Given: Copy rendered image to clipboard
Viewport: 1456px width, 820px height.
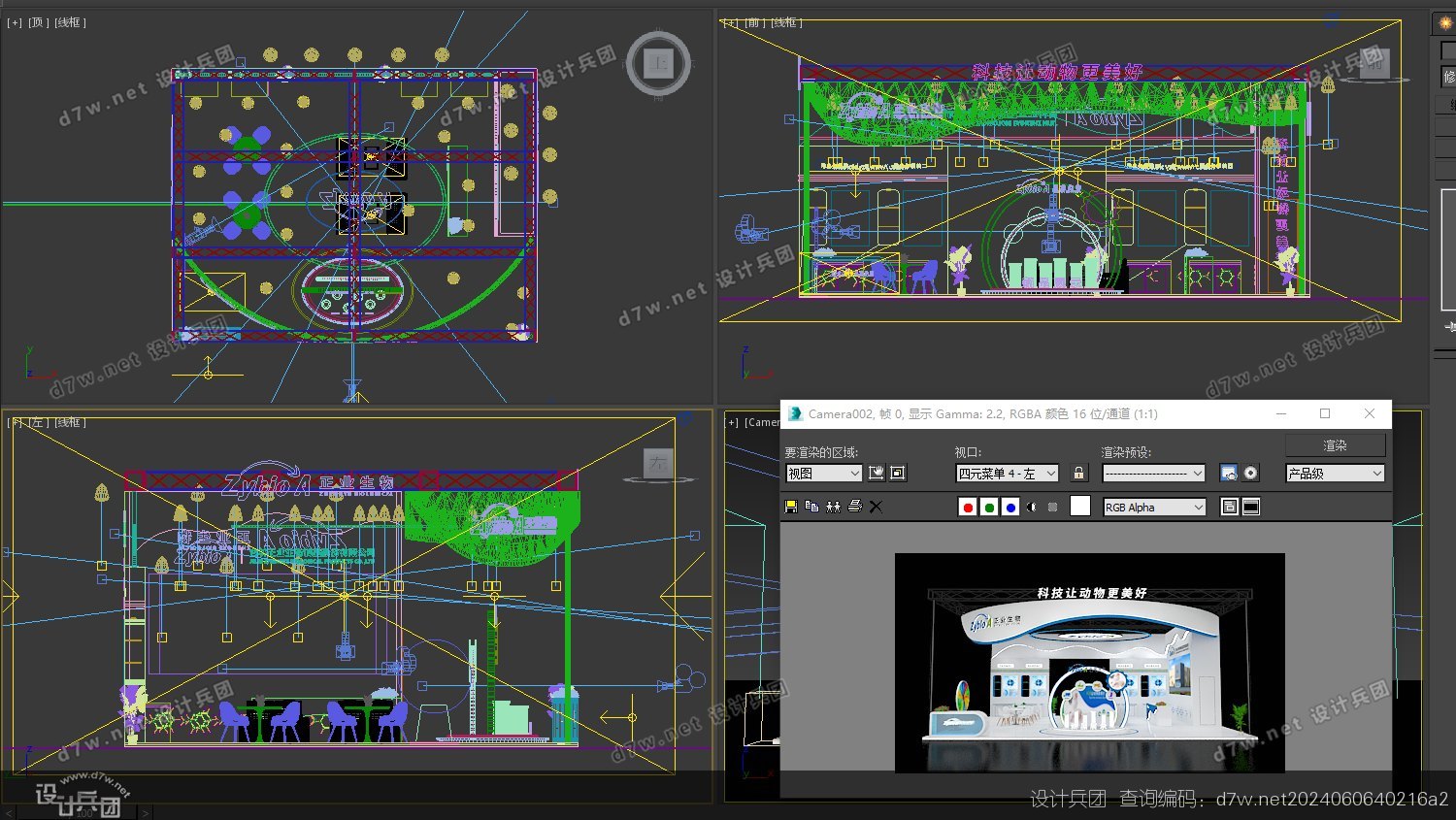Looking at the screenshot, I should (x=812, y=507).
